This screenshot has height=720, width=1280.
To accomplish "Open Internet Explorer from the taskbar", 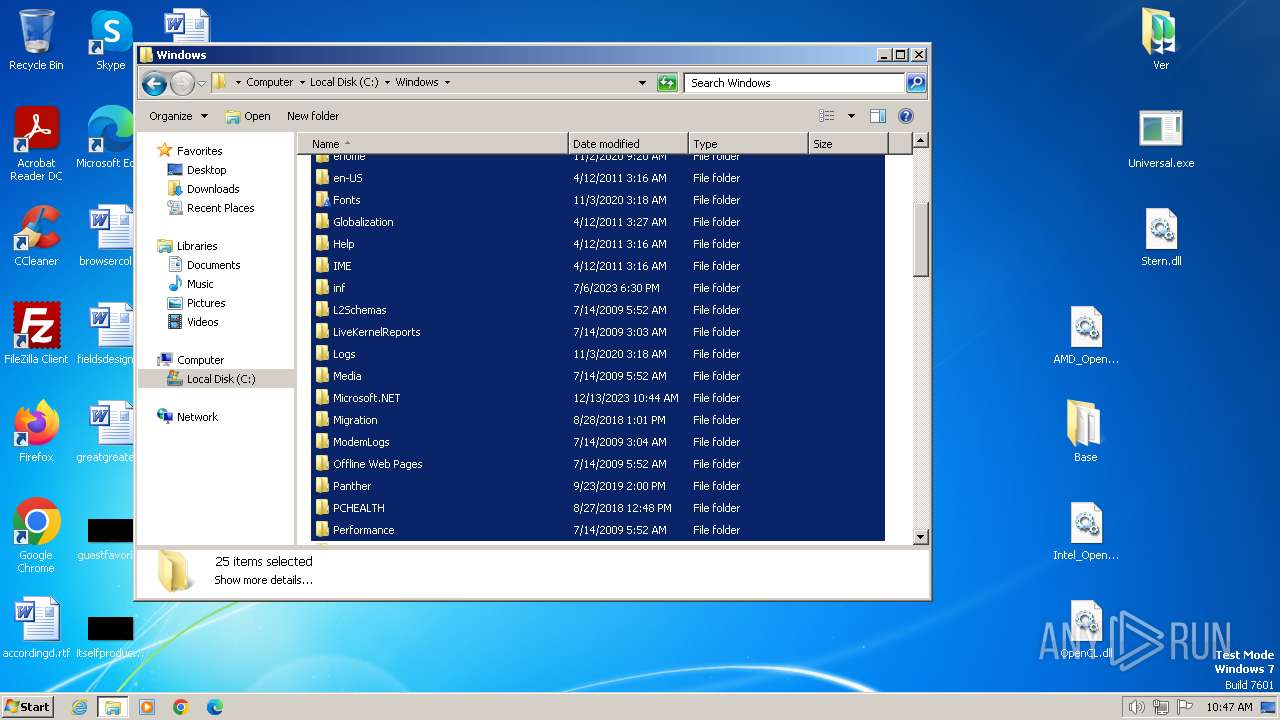I will 79,707.
